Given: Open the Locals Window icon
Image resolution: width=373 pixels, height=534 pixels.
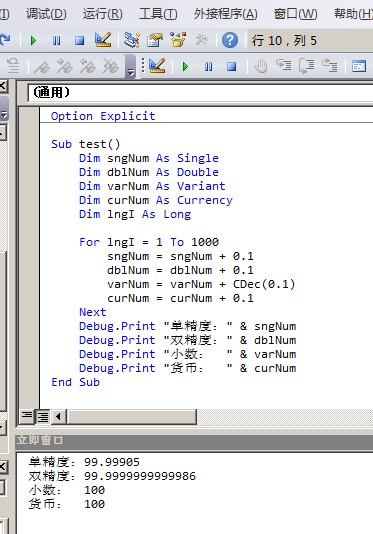Looking at the screenshot, I should pyautogui.click(x=359, y=66).
